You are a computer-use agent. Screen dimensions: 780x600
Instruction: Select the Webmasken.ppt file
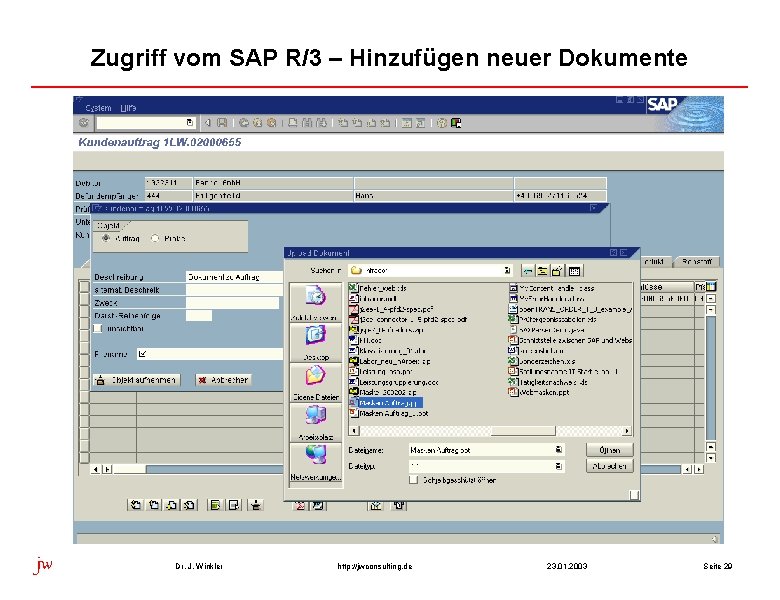[x=539, y=392]
